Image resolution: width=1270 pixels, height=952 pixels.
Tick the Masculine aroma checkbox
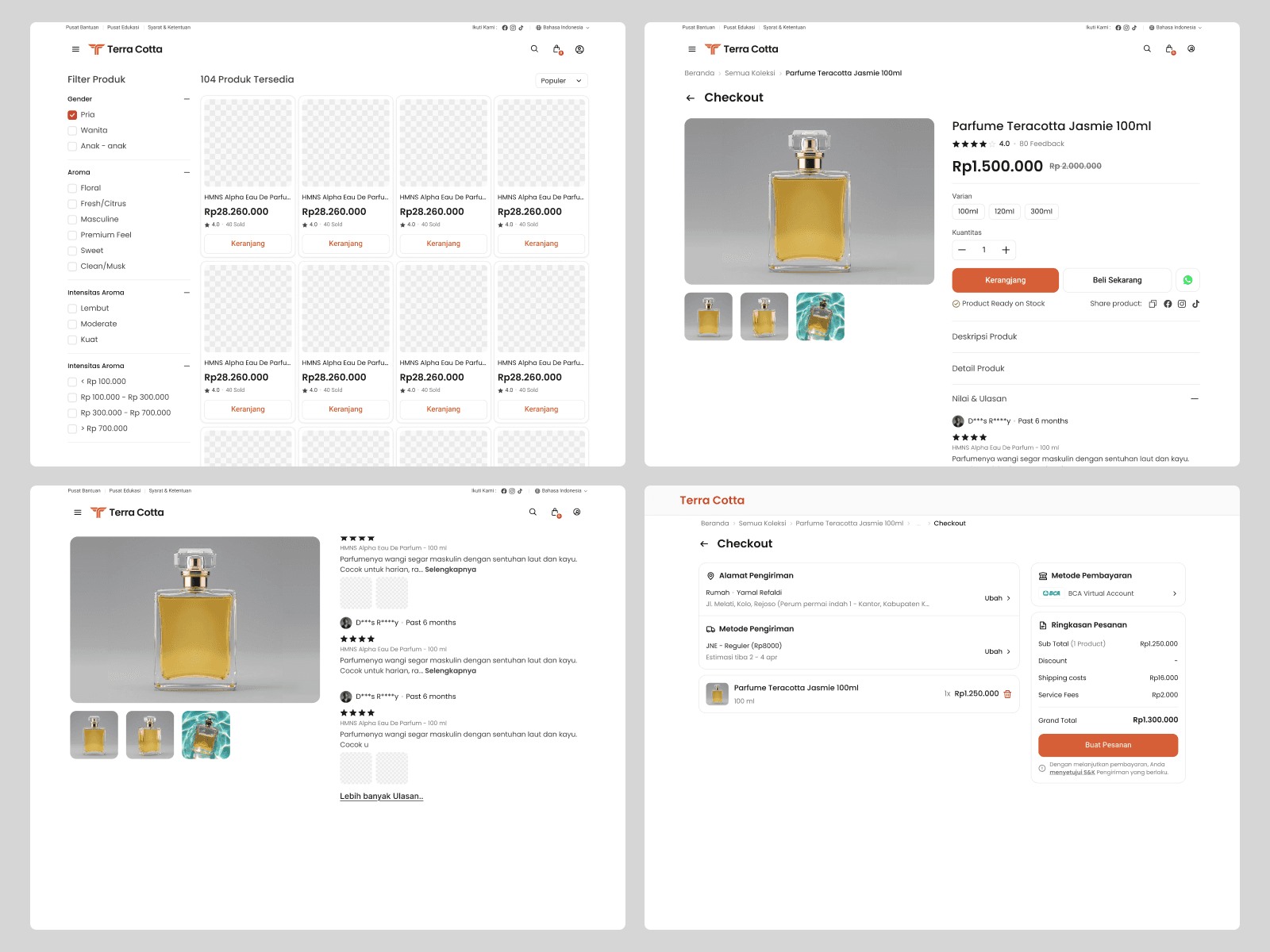point(72,220)
